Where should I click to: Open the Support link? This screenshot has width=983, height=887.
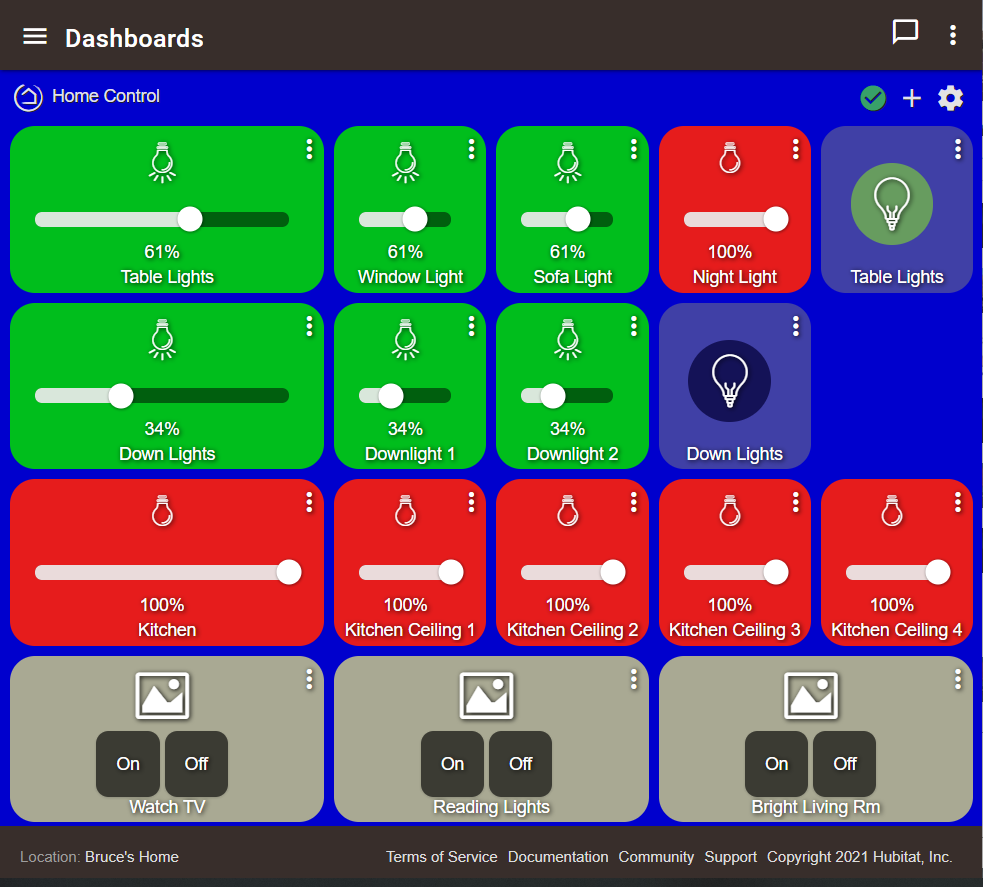pos(730,857)
